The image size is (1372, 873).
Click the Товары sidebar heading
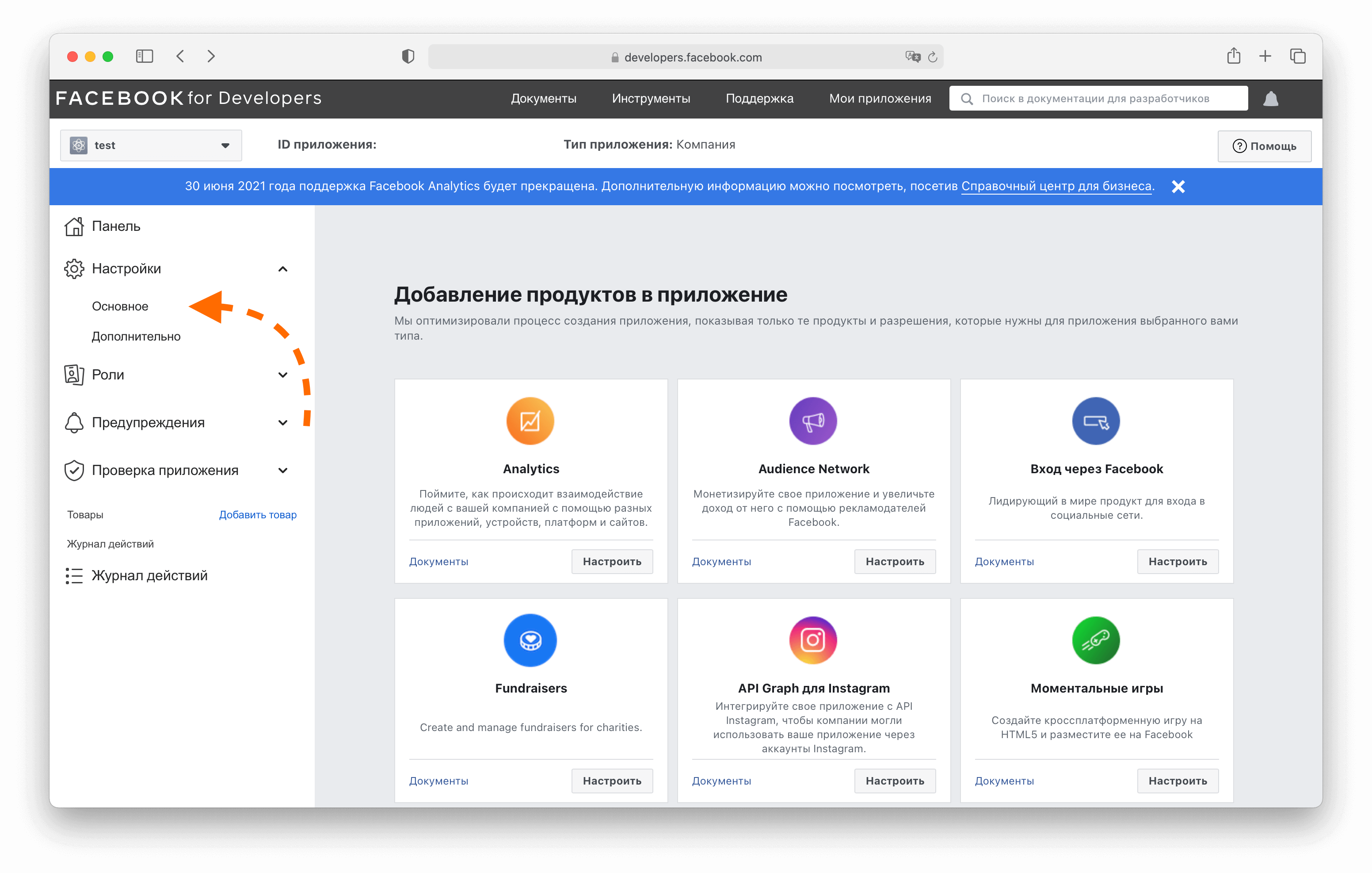[85, 515]
